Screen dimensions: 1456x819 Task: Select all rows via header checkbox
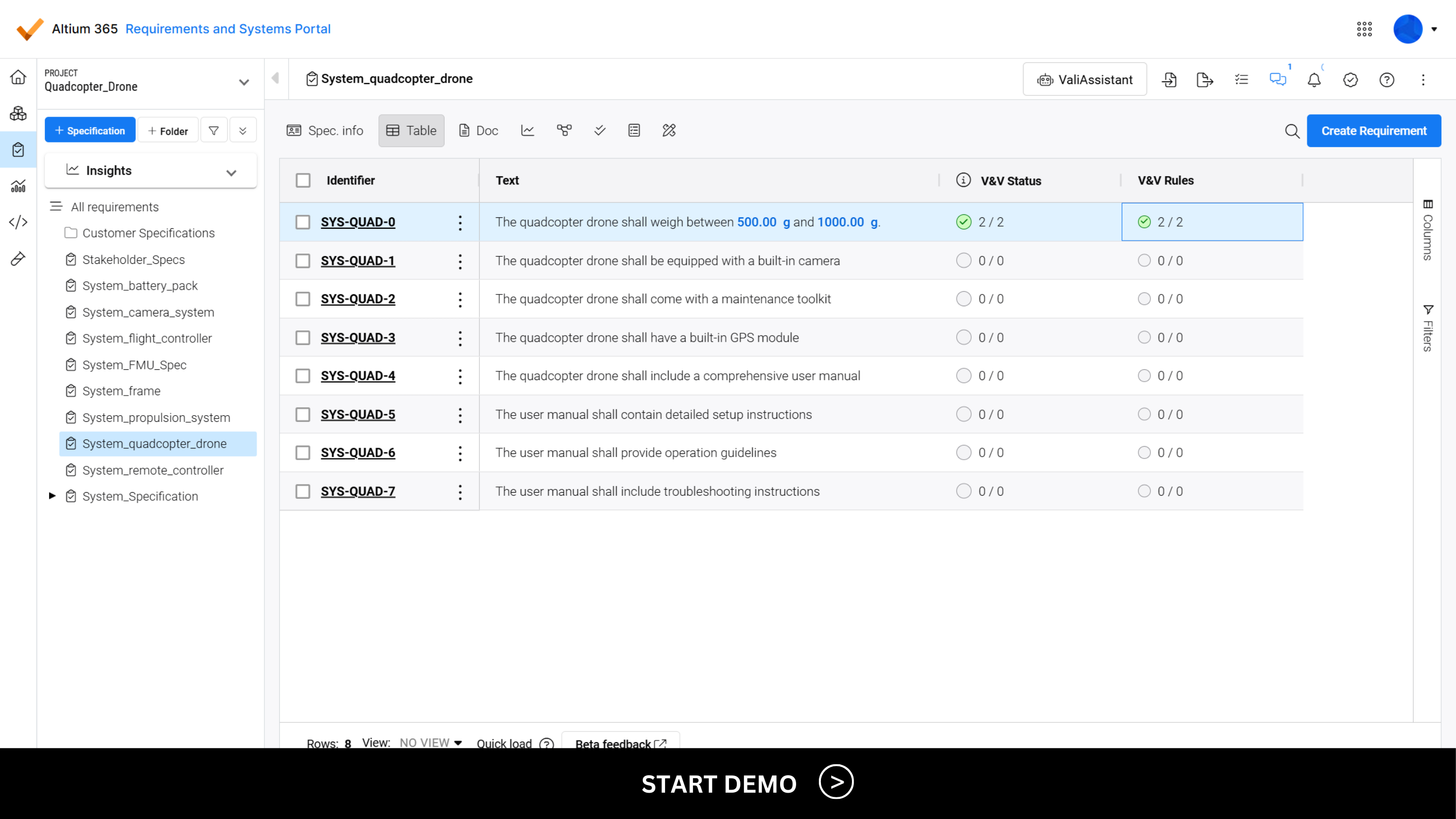tap(303, 180)
